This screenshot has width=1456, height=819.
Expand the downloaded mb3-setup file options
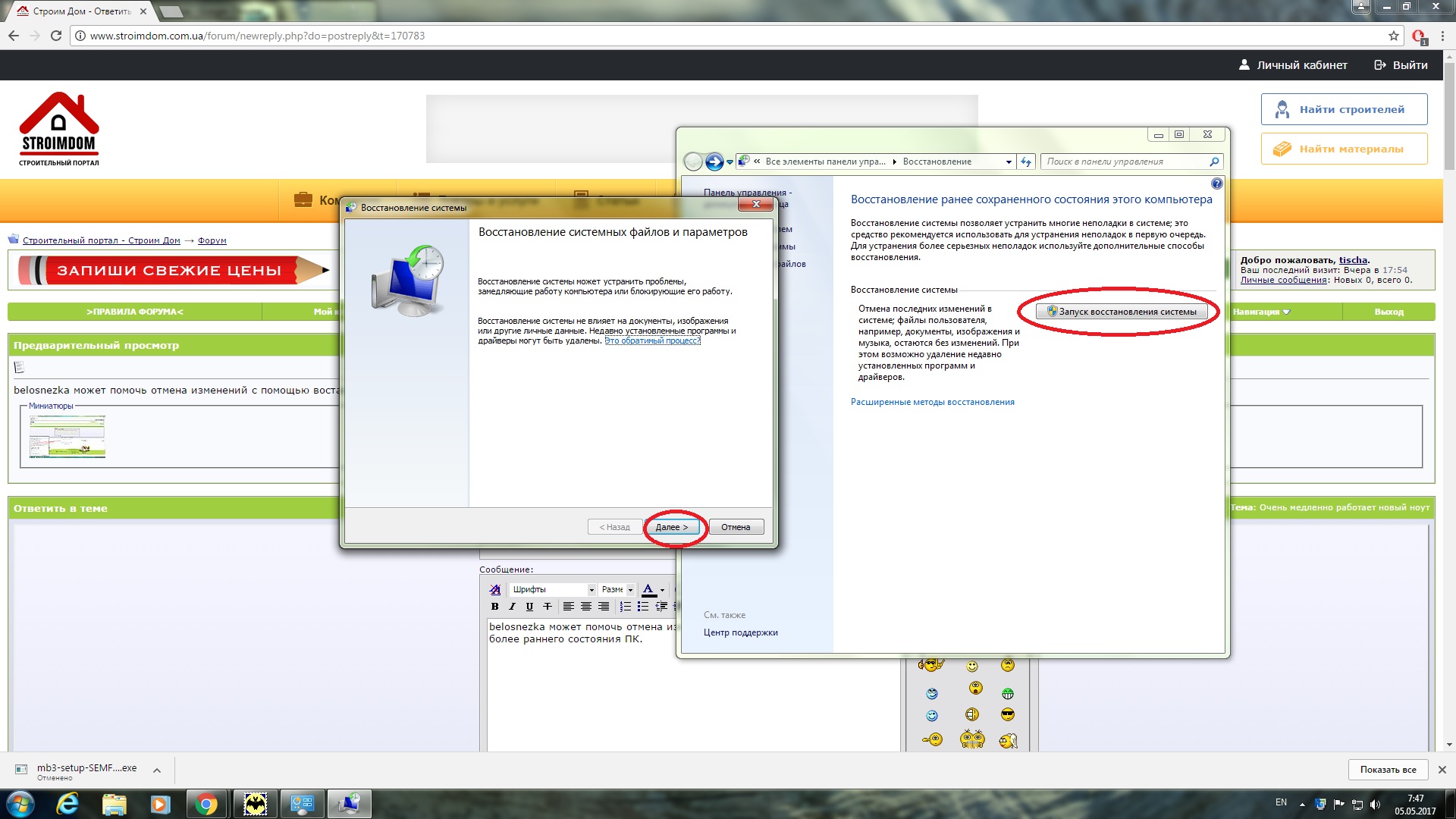[x=157, y=770]
